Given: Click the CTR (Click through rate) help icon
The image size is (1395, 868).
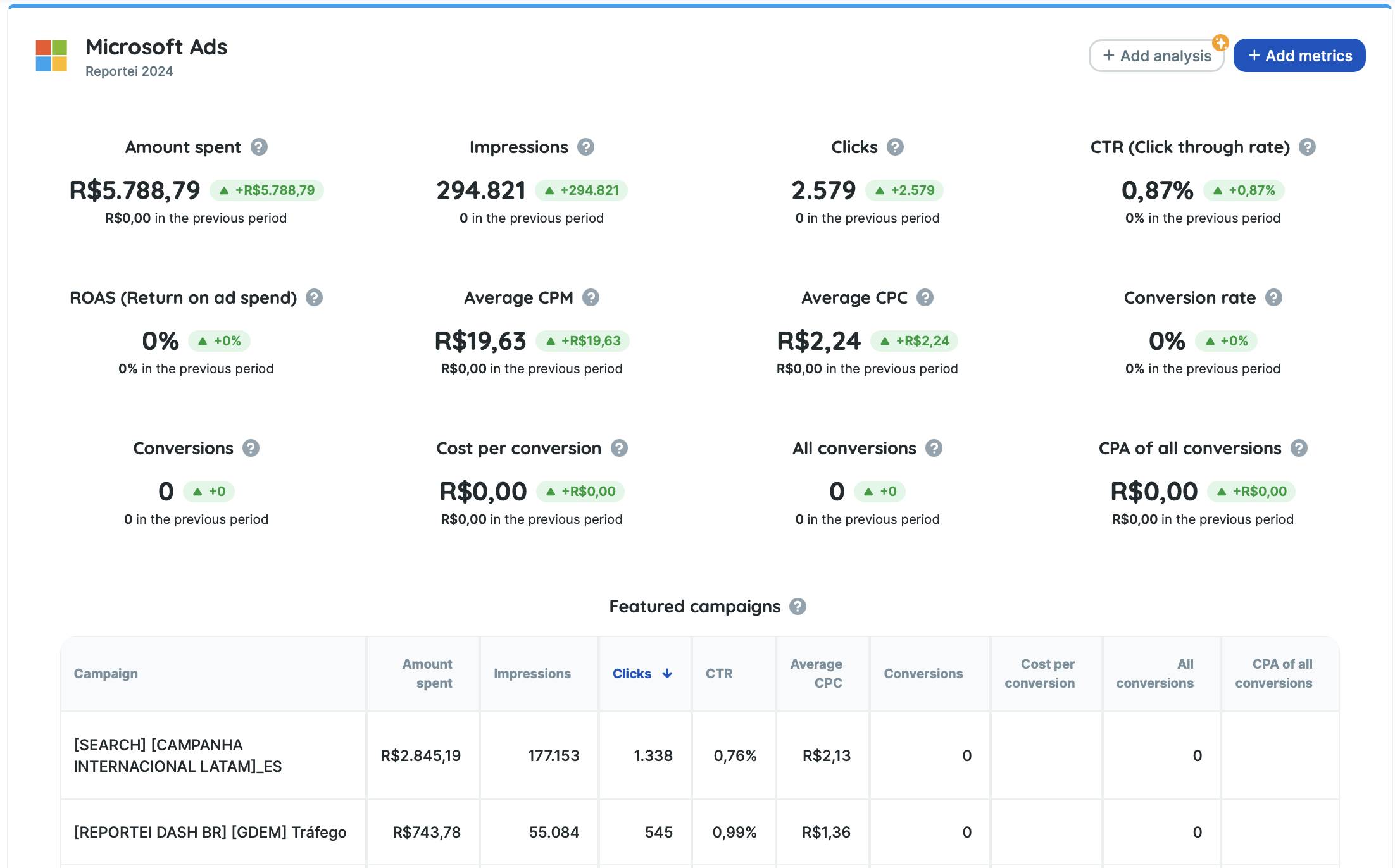Looking at the screenshot, I should coord(1307,147).
